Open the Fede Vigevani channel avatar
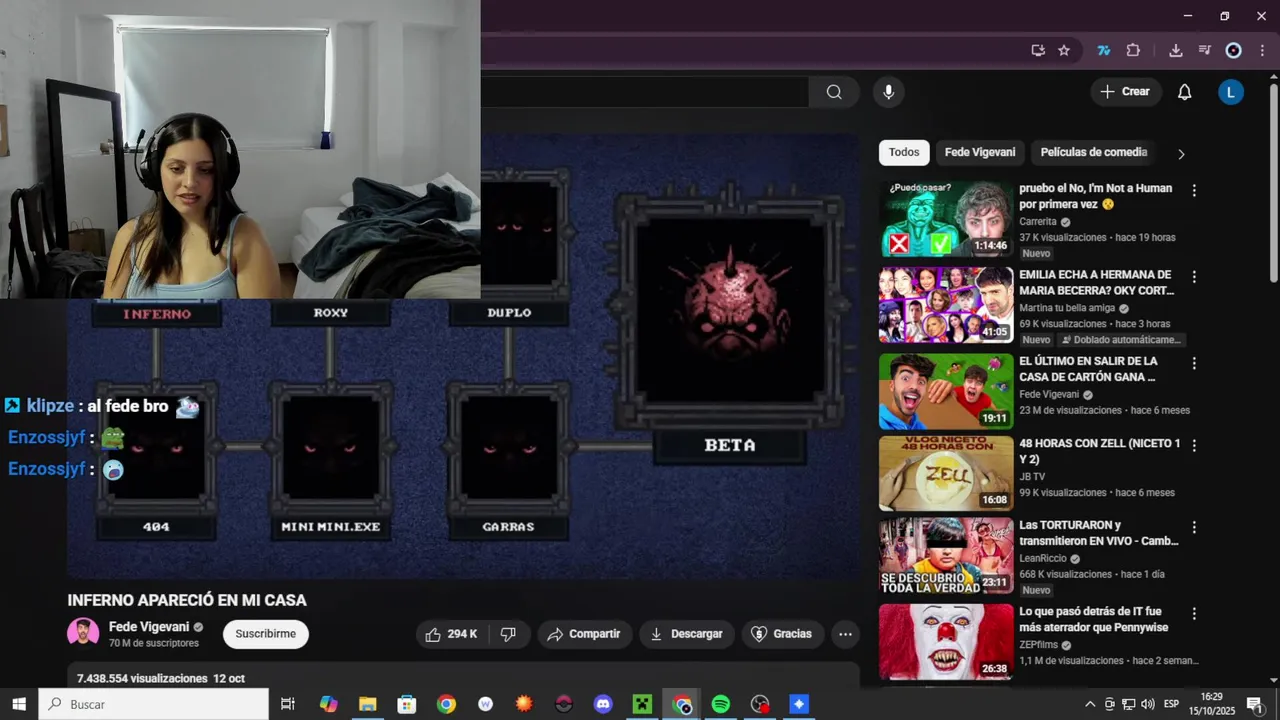Image resolution: width=1280 pixels, height=720 pixels. tap(83, 634)
